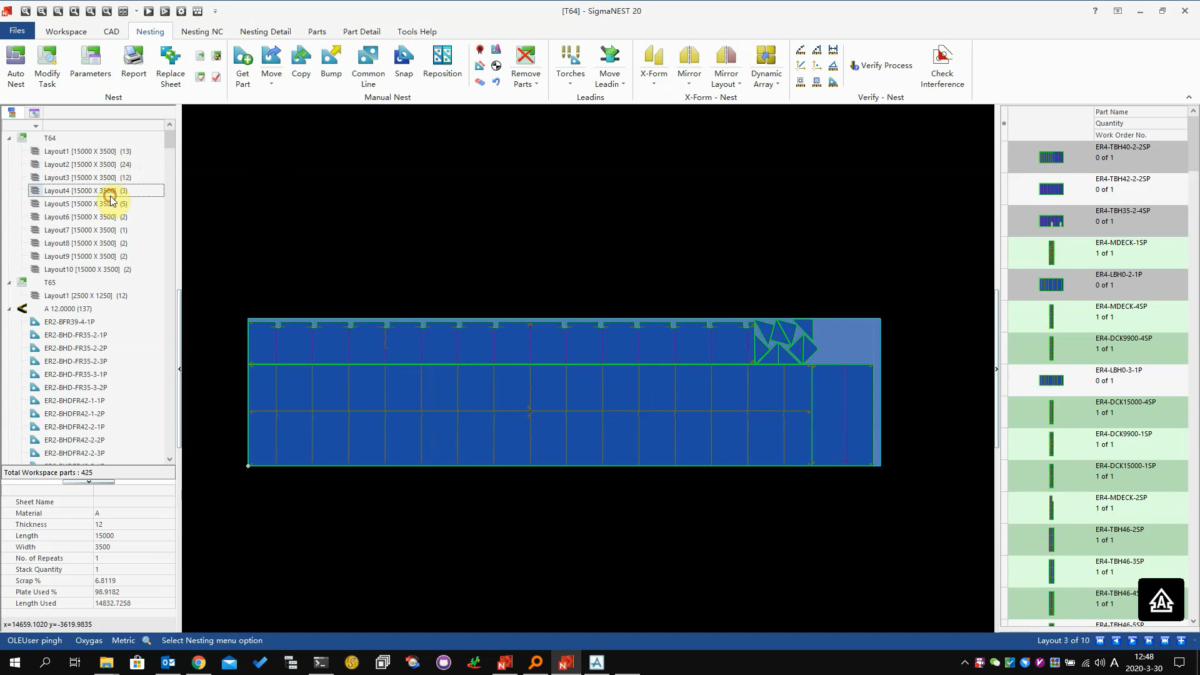Open the Part Detail ribbon tab
Screen dimensions: 1200x675
(x=361, y=31)
